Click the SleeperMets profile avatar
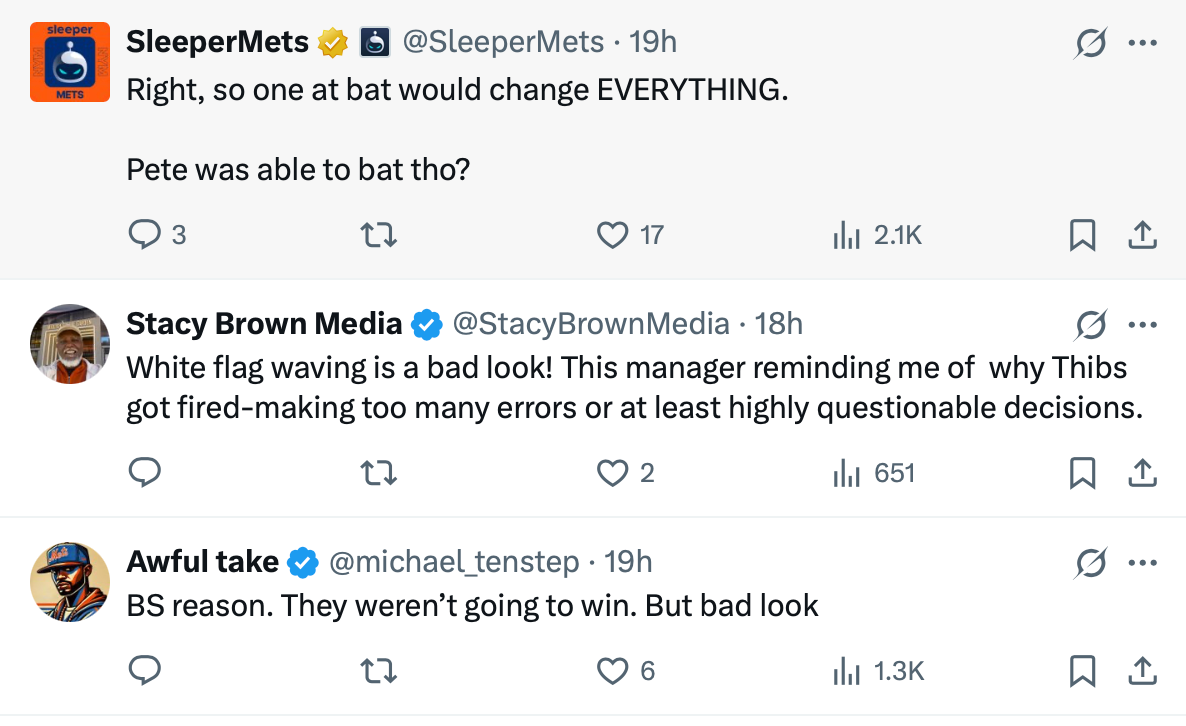This screenshot has height=726, width=1186. (x=70, y=62)
